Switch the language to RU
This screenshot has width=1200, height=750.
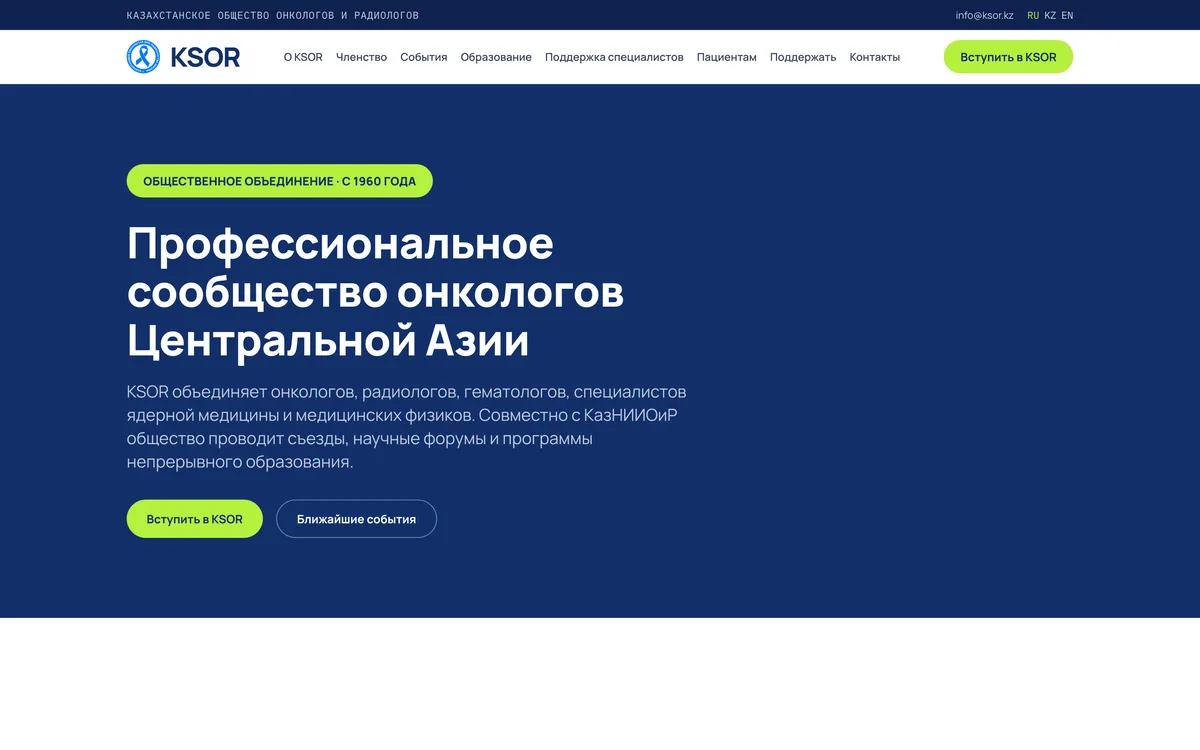(x=1033, y=15)
